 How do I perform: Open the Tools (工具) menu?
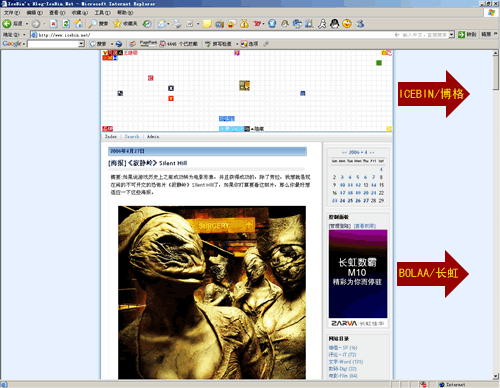tap(102, 13)
